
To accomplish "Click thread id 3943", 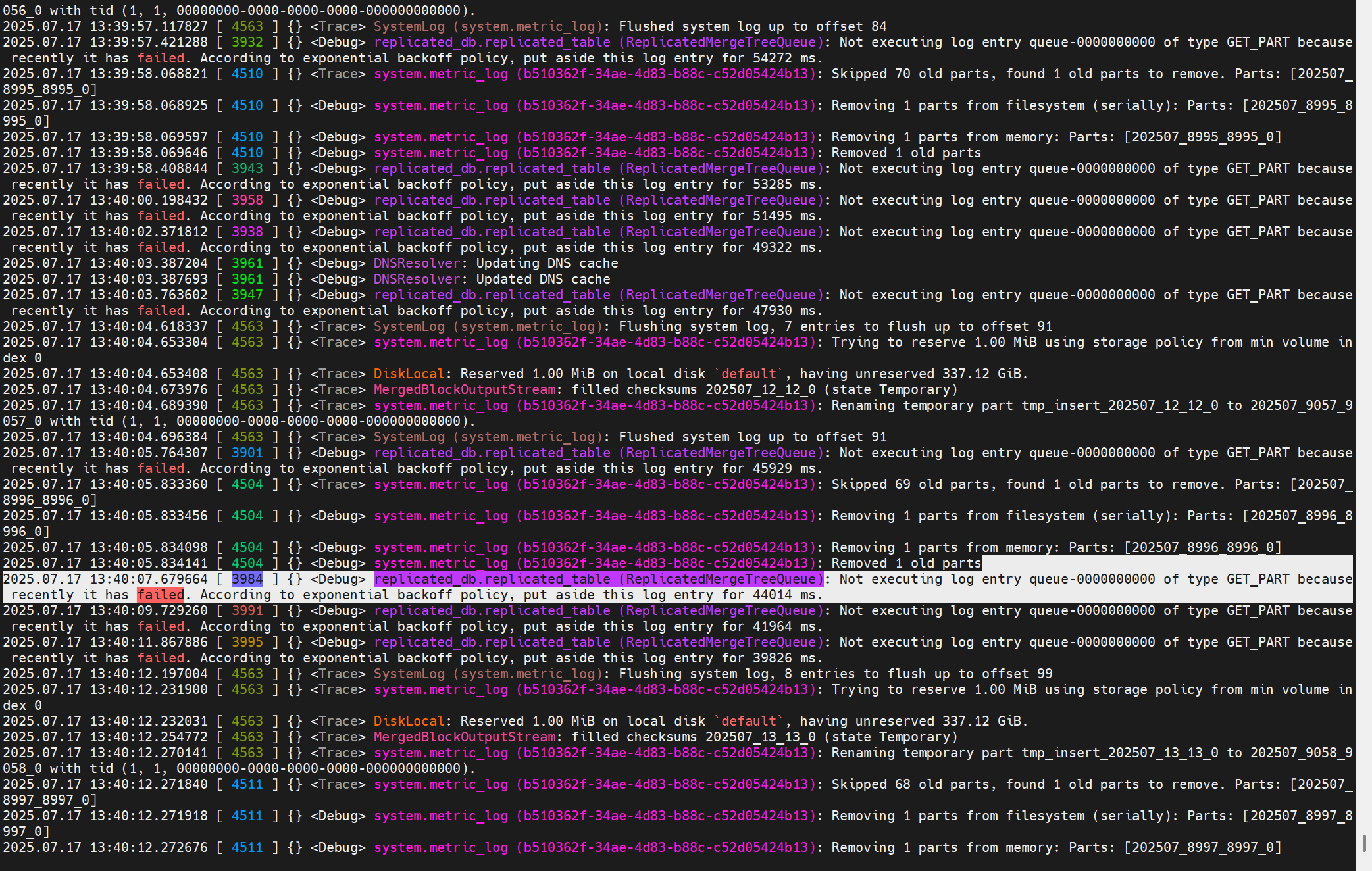I will pos(247,168).
